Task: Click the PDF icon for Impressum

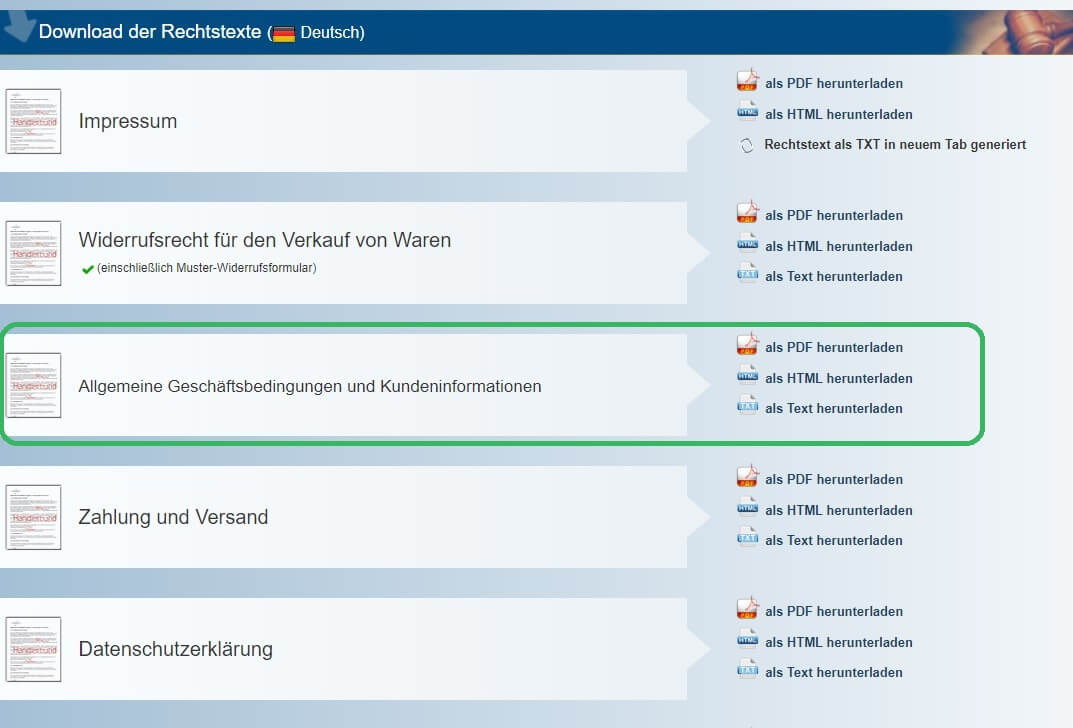Action: point(747,80)
